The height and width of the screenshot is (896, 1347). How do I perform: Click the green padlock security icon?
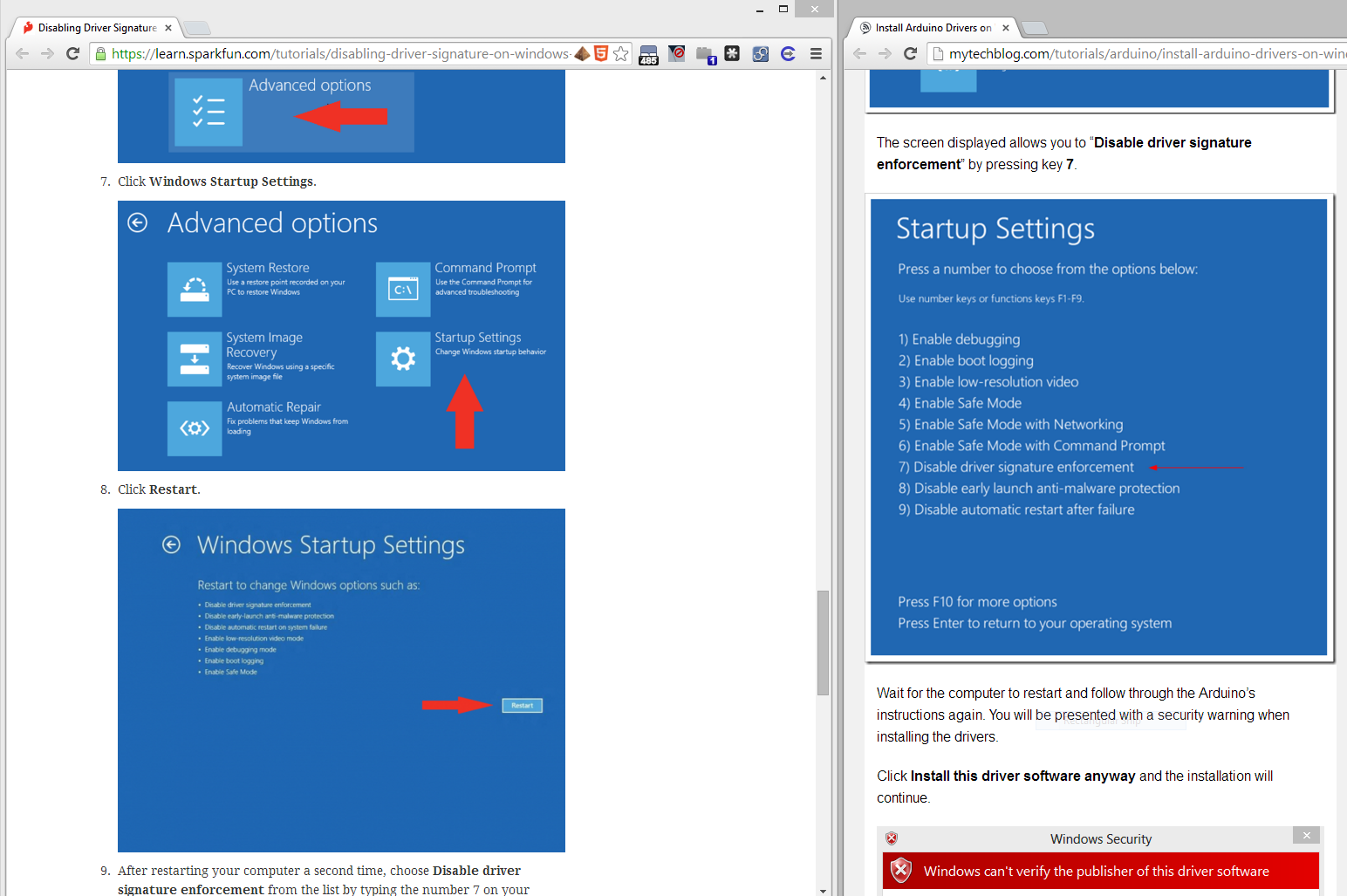coord(101,54)
